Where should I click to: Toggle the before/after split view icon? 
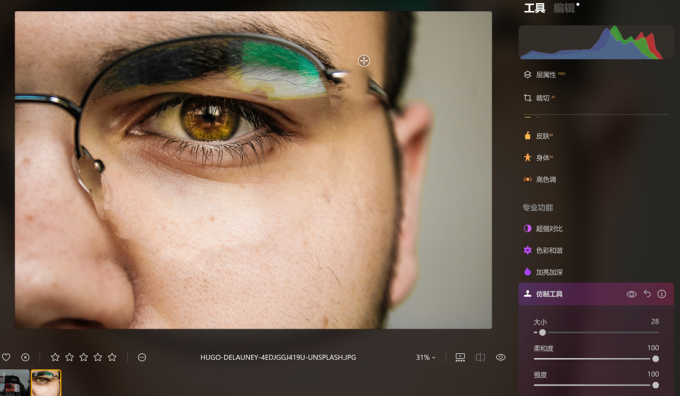[481, 357]
